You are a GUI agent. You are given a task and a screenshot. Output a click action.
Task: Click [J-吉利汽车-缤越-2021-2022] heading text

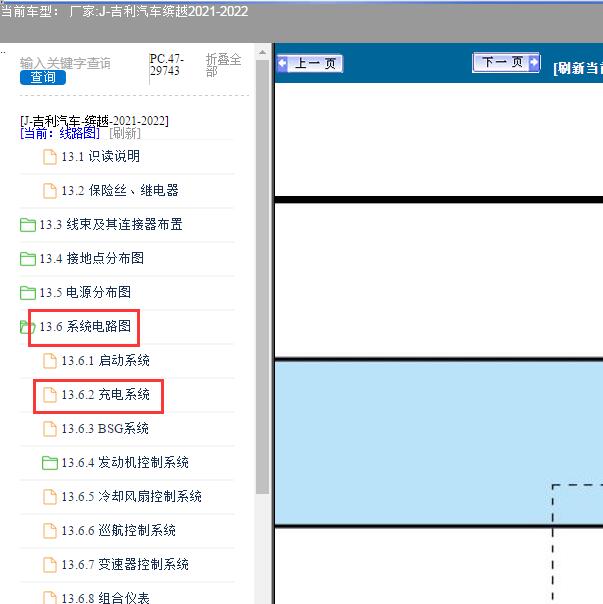94,121
